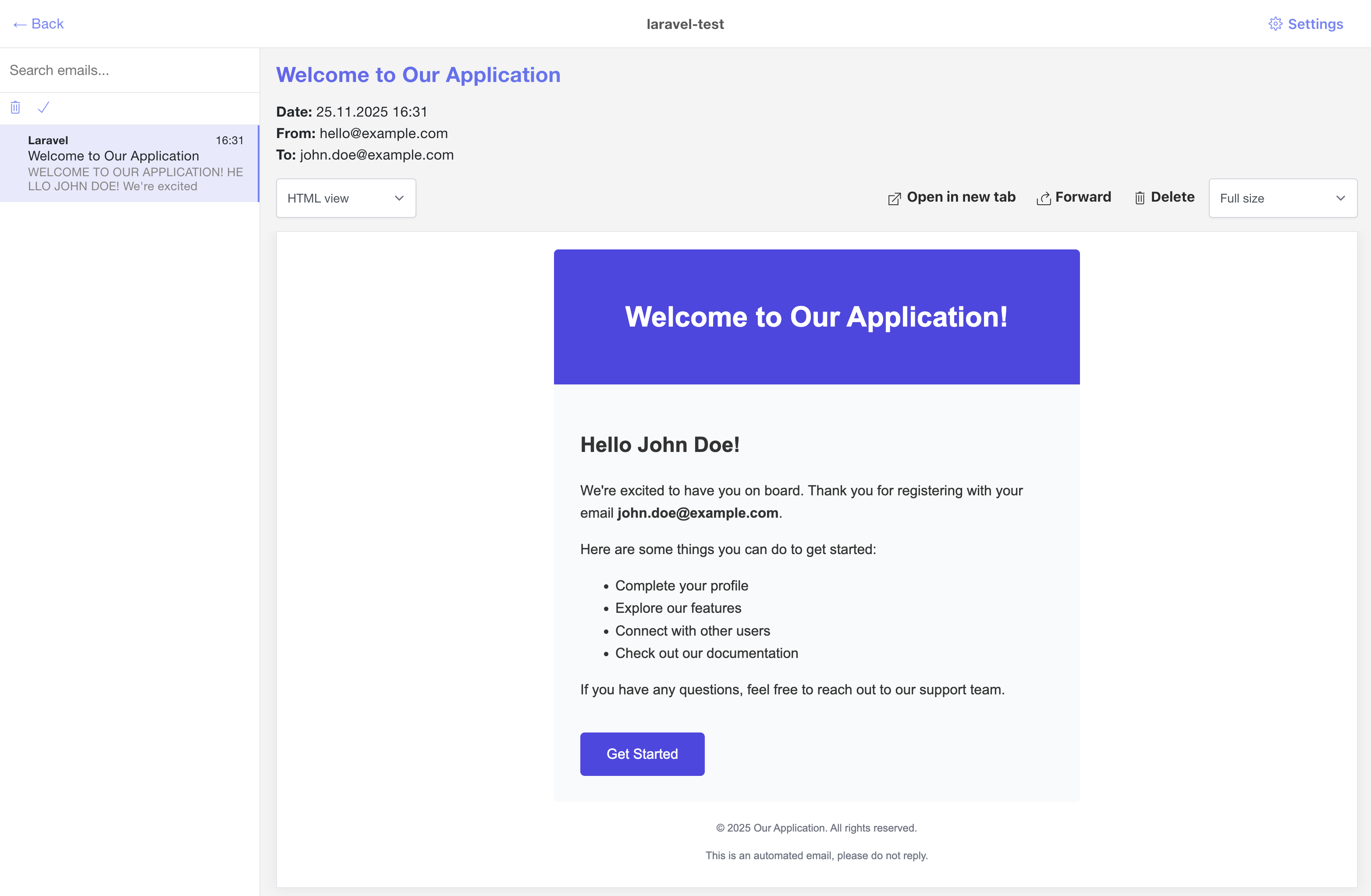Click the Search emails input field
The height and width of the screenshot is (896, 1371).
(129, 70)
